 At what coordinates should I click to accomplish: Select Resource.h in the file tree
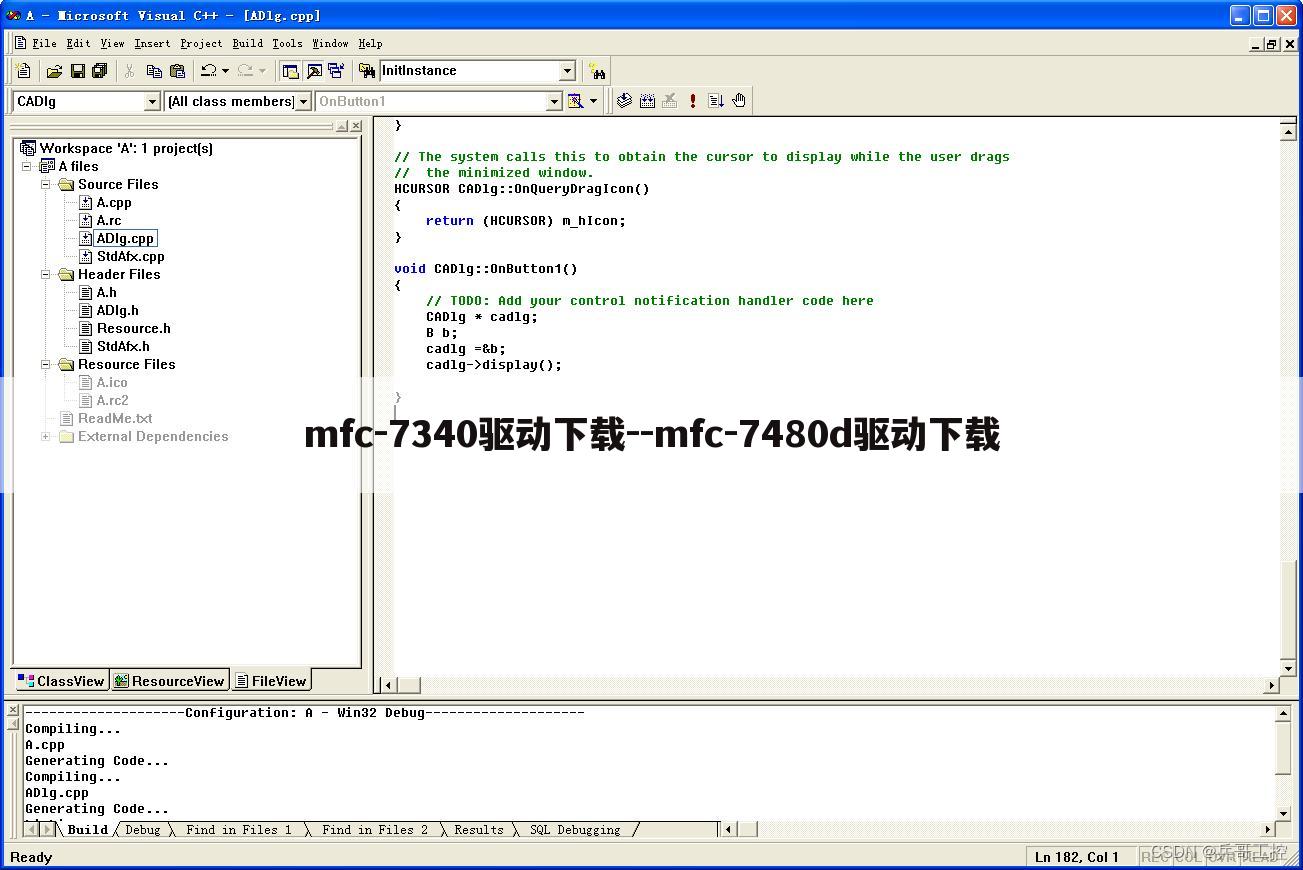coord(133,328)
